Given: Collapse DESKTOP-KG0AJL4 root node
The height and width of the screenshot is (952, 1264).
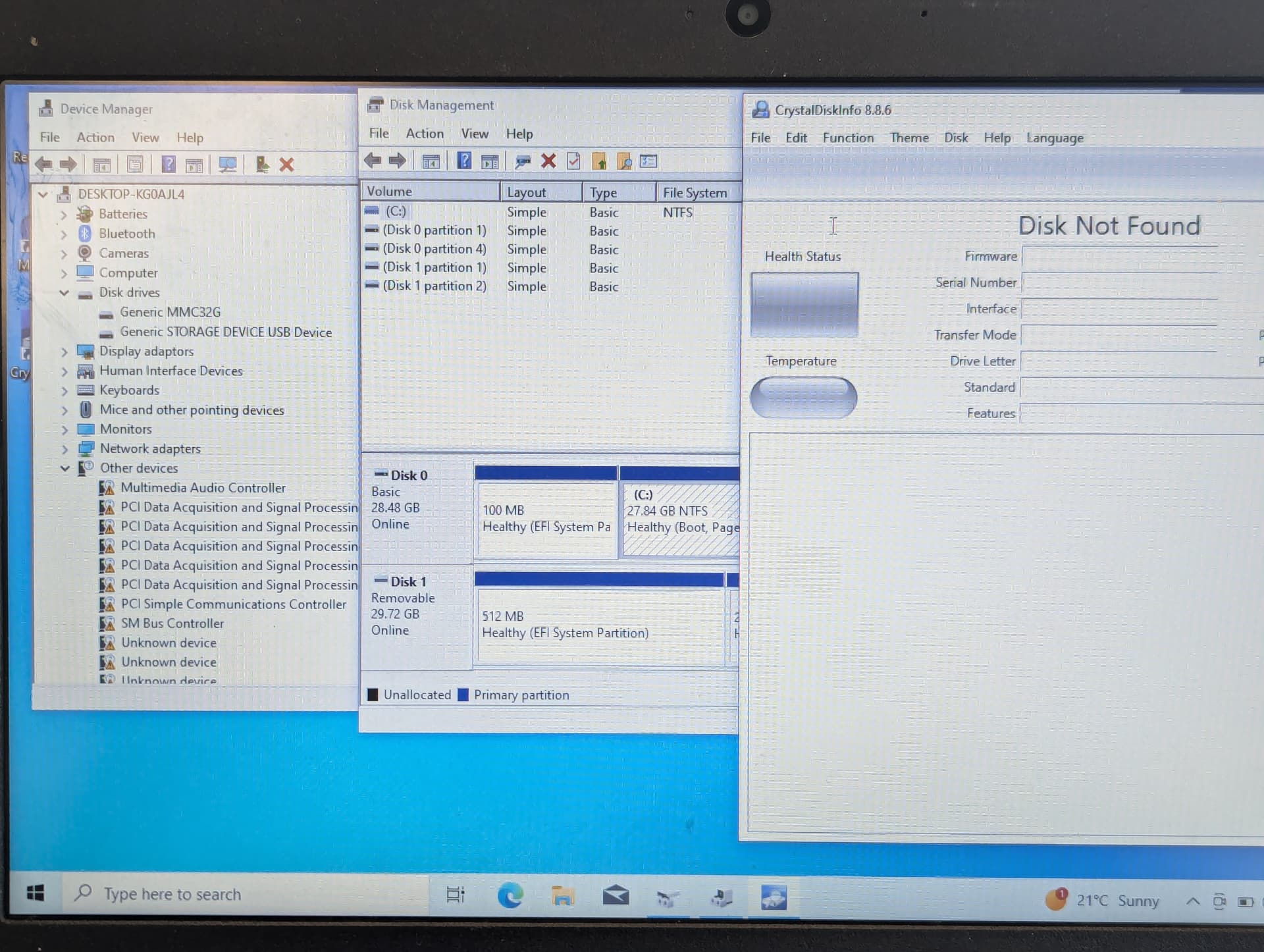Looking at the screenshot, I should (x=43, y=194).
